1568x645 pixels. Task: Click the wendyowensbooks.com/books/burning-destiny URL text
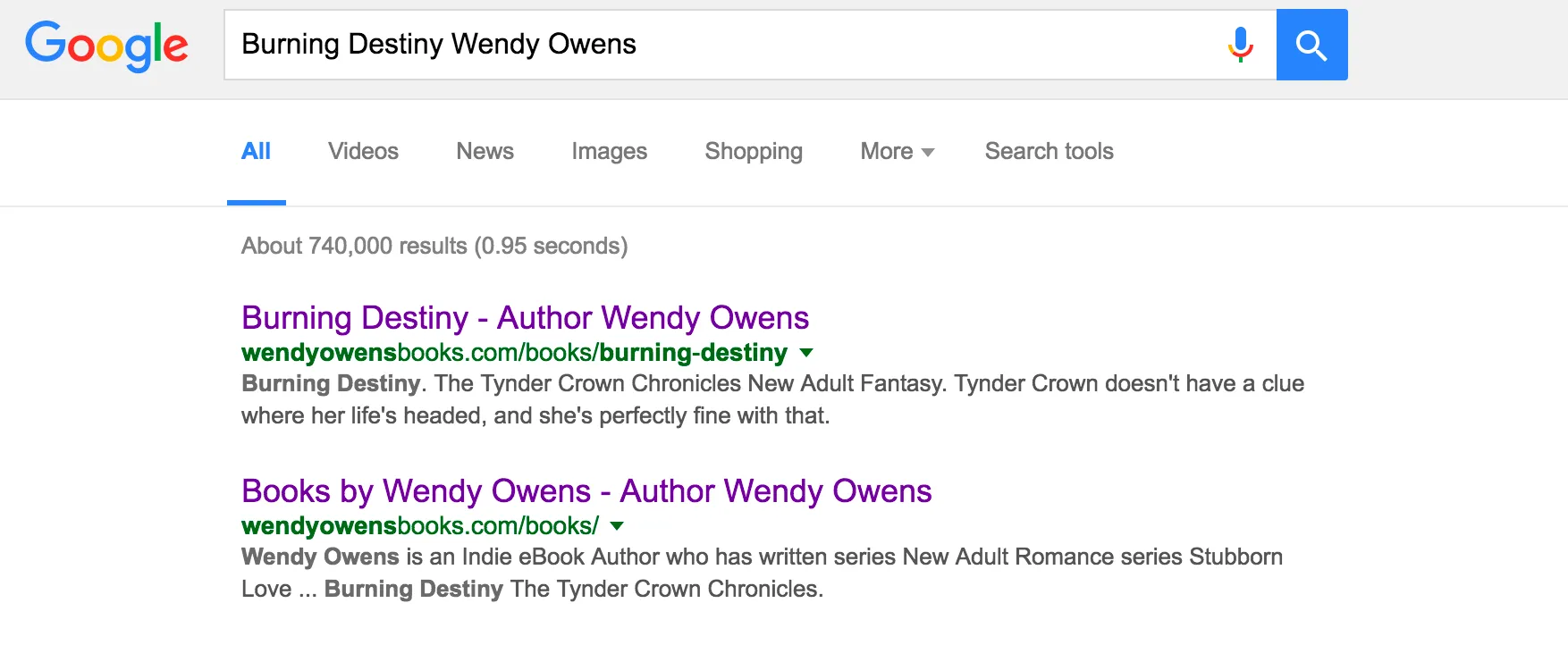pyautogui.click(x=511, y=353)
